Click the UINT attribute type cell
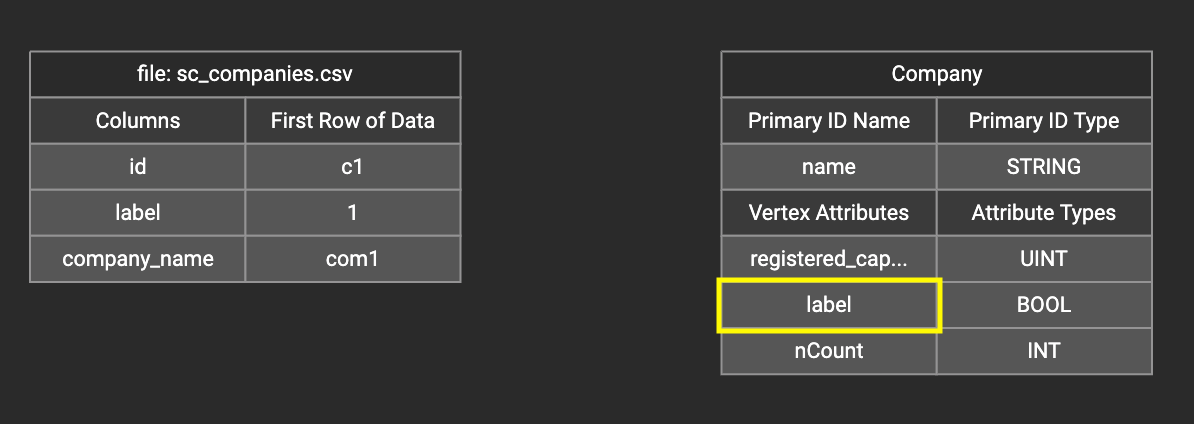This screenshot has width=1194, height=424. point(1044,259)
